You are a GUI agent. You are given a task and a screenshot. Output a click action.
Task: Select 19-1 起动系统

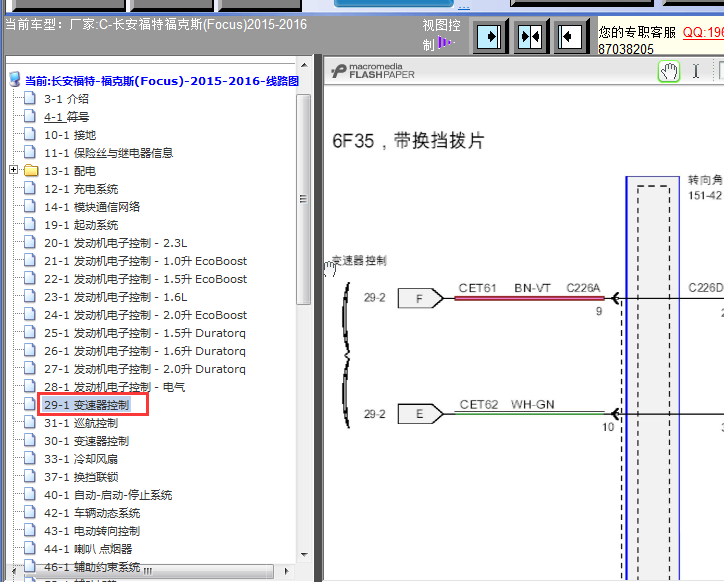tap(81, 225)
